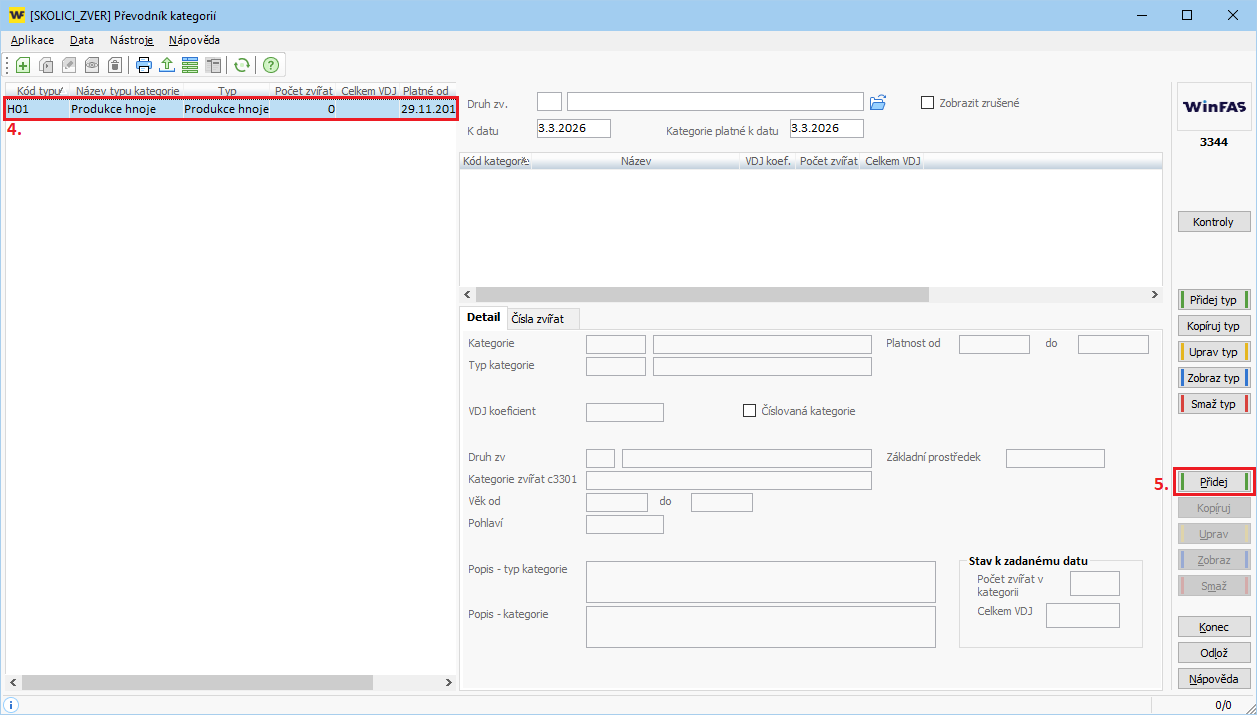Select the H01 Produkce hnoje row

(230, 109)
